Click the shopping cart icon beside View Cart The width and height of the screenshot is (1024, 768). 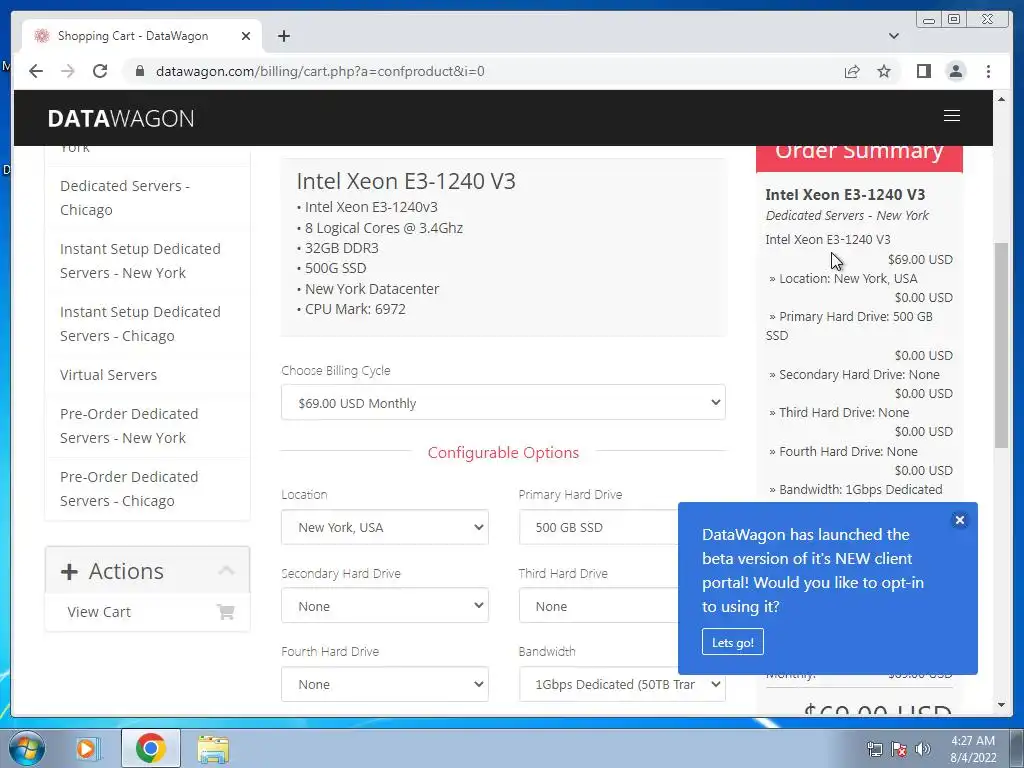pos(226,612)
